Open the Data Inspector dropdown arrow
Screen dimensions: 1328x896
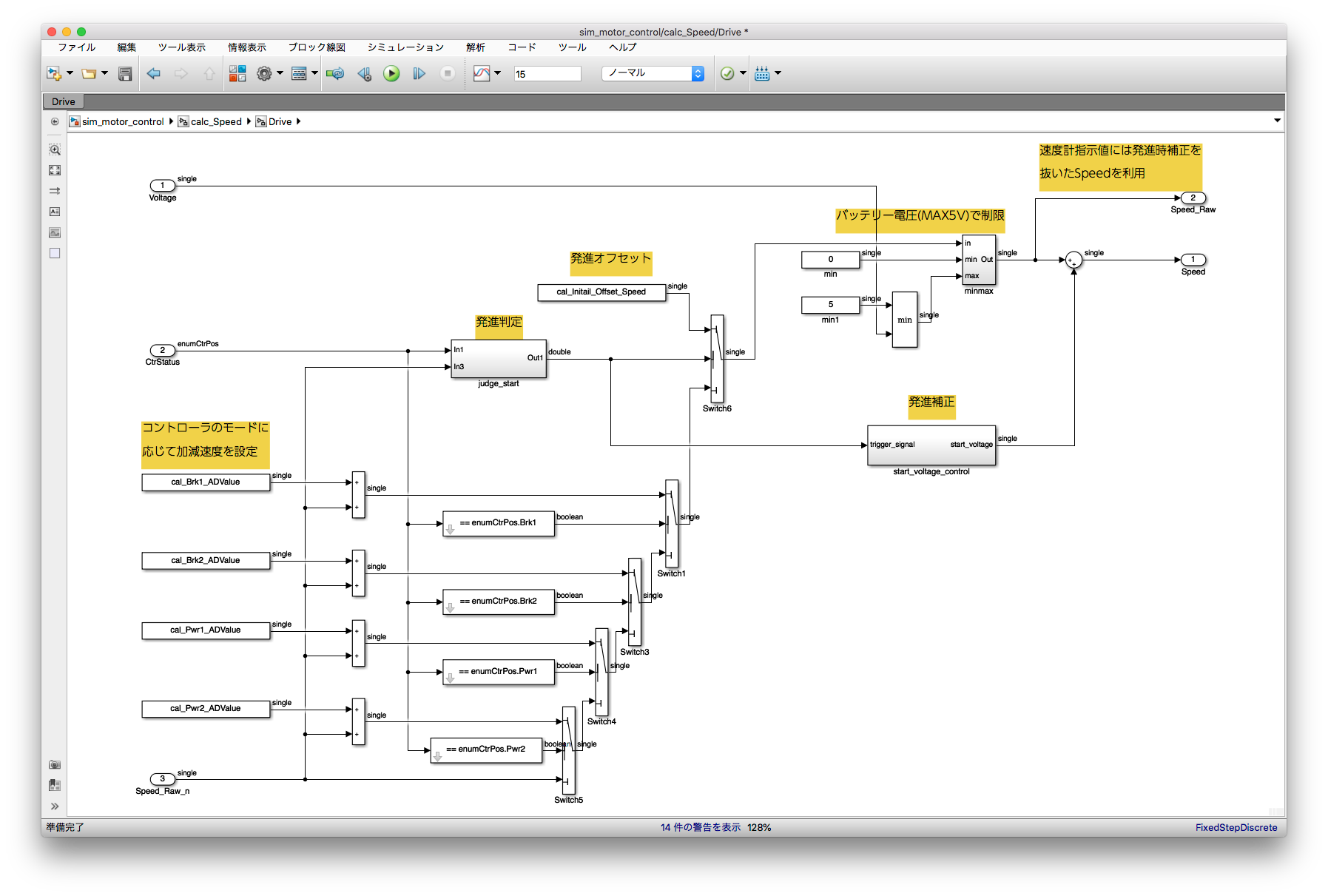497,73
